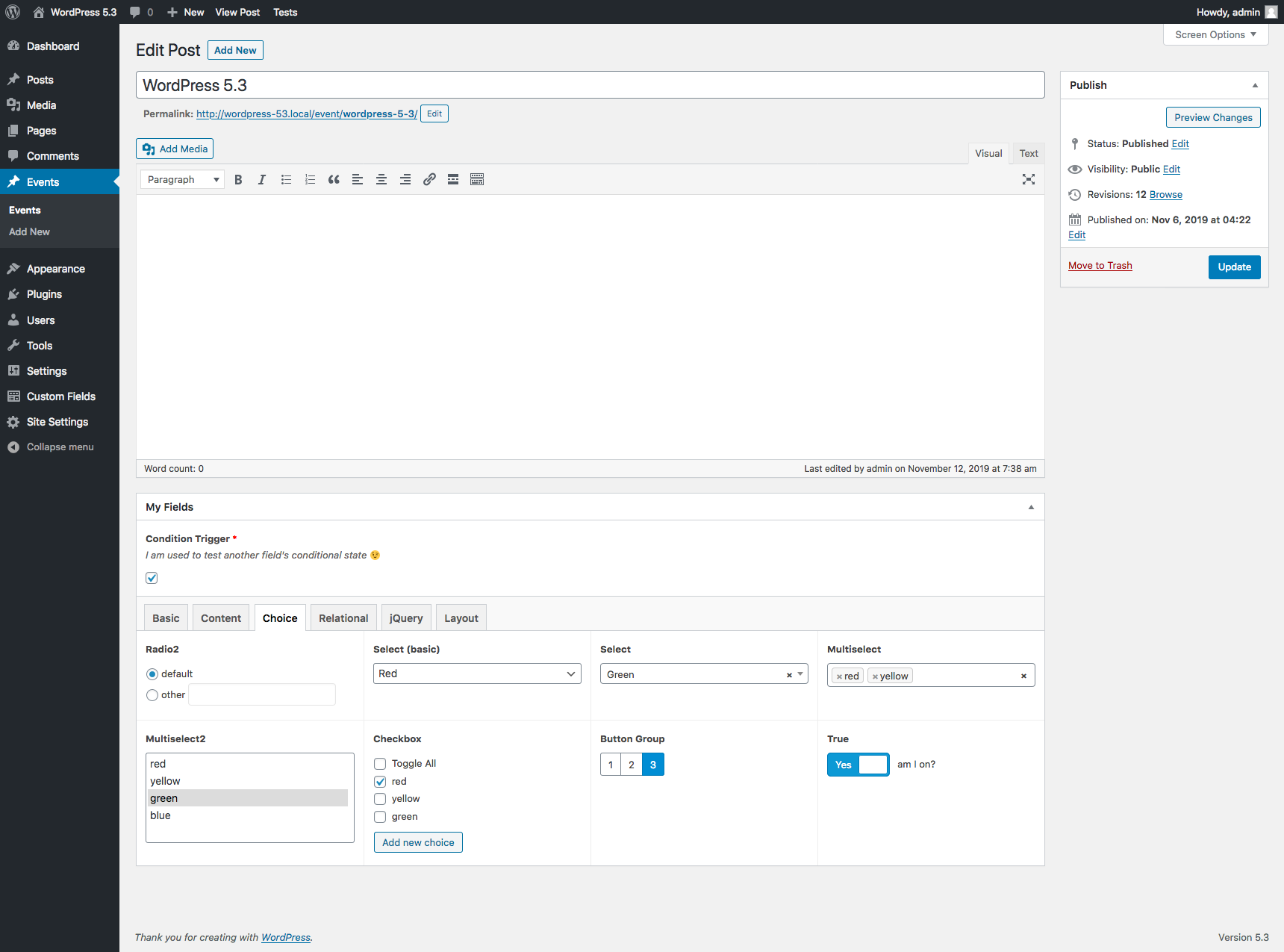Screen dimensions: 1284x952
Task: Select the 'other' radio option
Action: (x=152, y=695)
